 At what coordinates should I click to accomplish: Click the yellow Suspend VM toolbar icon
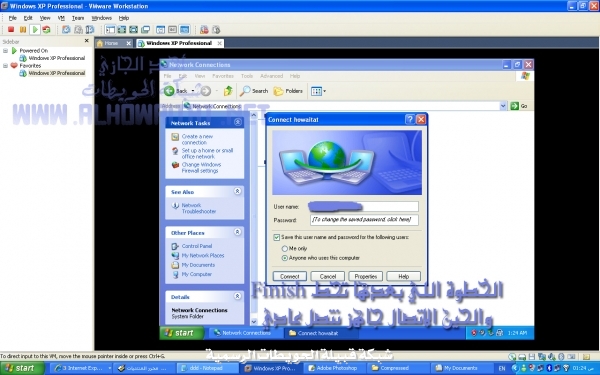tap(23, 29)
